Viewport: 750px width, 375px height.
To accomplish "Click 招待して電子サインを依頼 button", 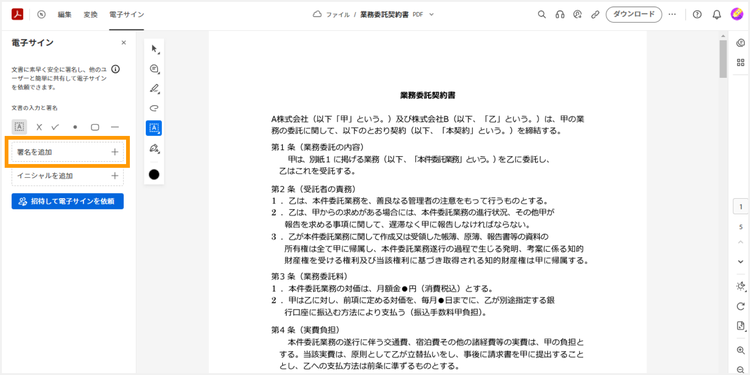I will 67,201.
